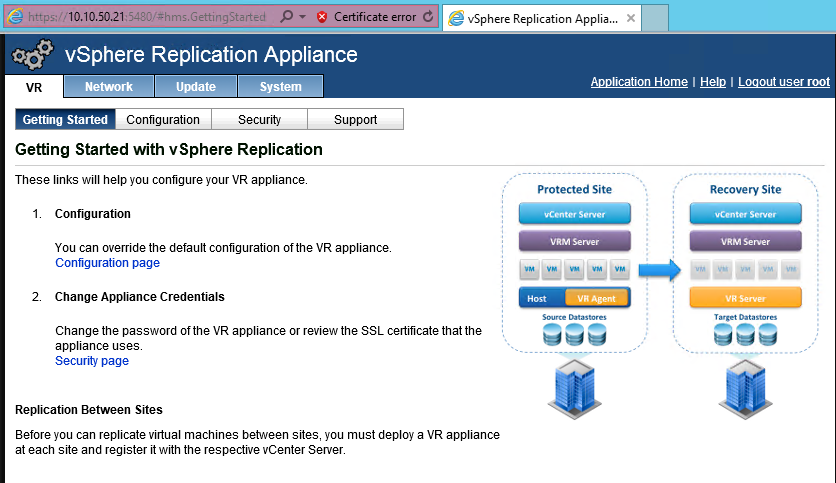The height and width of the screenshot is (483, 836).
Task: Click the Protected Site building icon
Action: 574,388
